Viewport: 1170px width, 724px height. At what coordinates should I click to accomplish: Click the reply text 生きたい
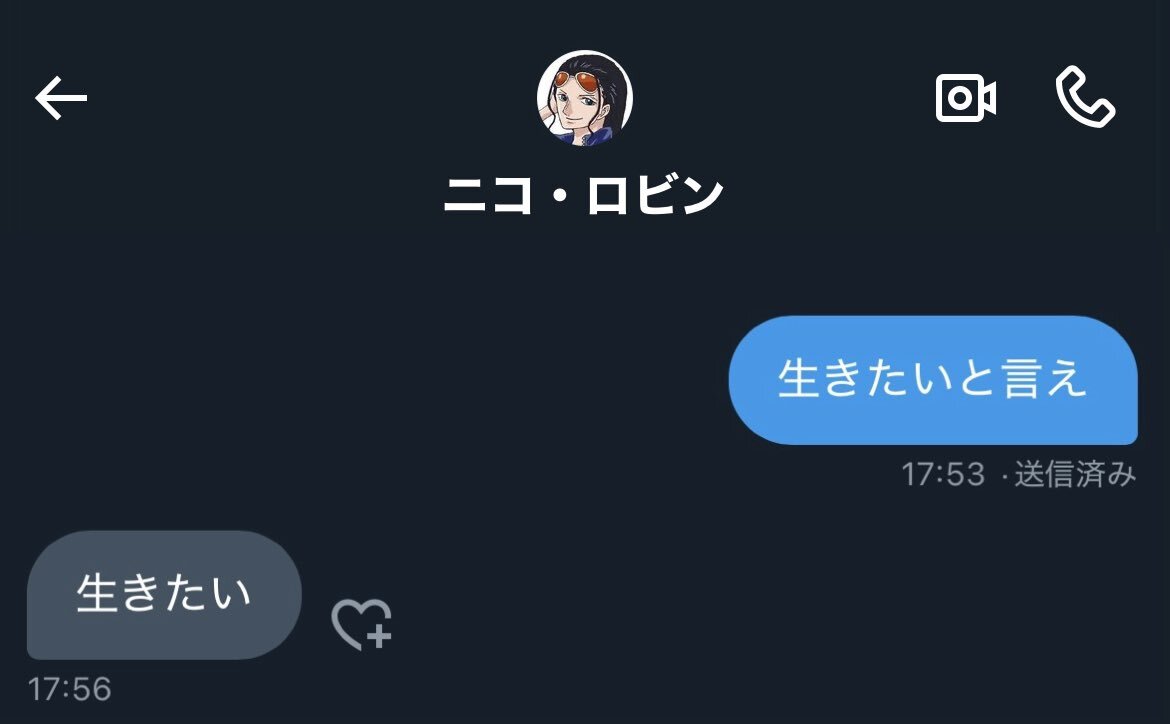tap(163, 593)
